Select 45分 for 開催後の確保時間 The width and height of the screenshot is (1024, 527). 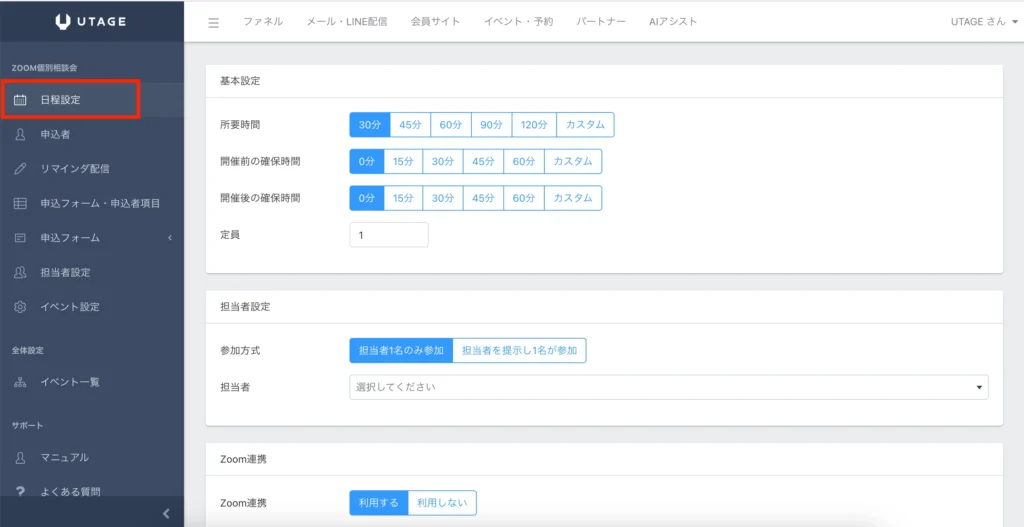point(483,198)
